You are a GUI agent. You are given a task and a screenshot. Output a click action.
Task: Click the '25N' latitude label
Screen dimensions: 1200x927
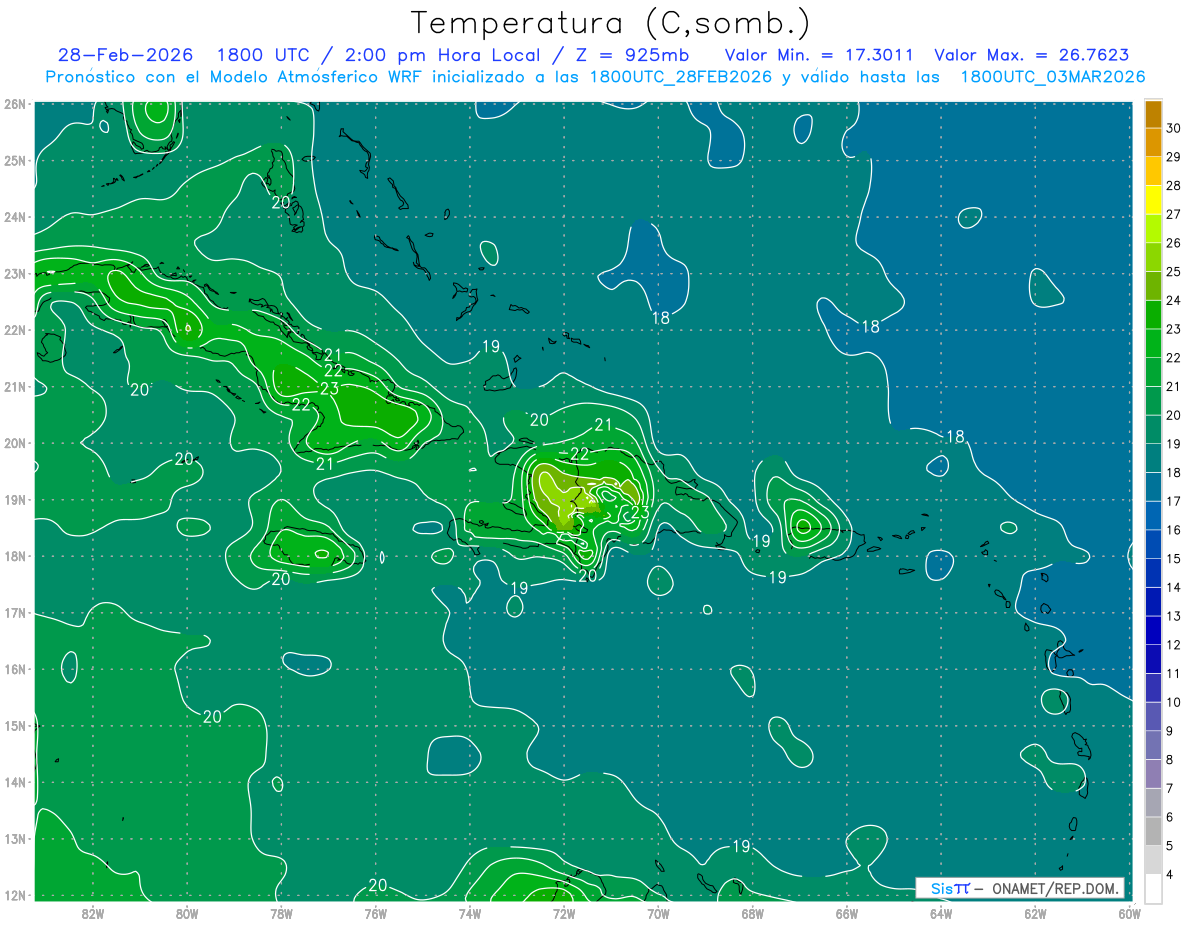[15, 160]
